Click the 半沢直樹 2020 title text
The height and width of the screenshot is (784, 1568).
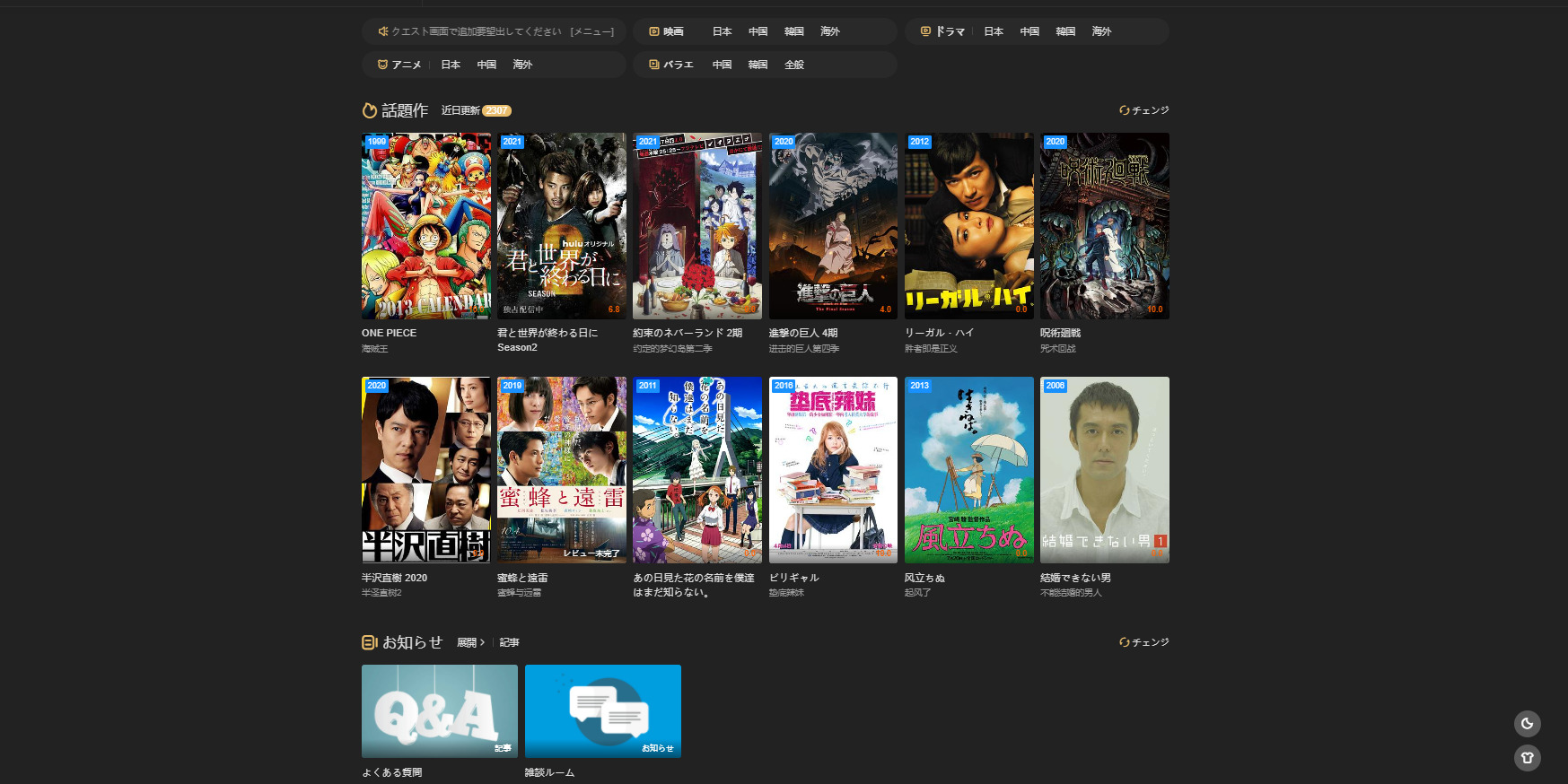point(395,578)
